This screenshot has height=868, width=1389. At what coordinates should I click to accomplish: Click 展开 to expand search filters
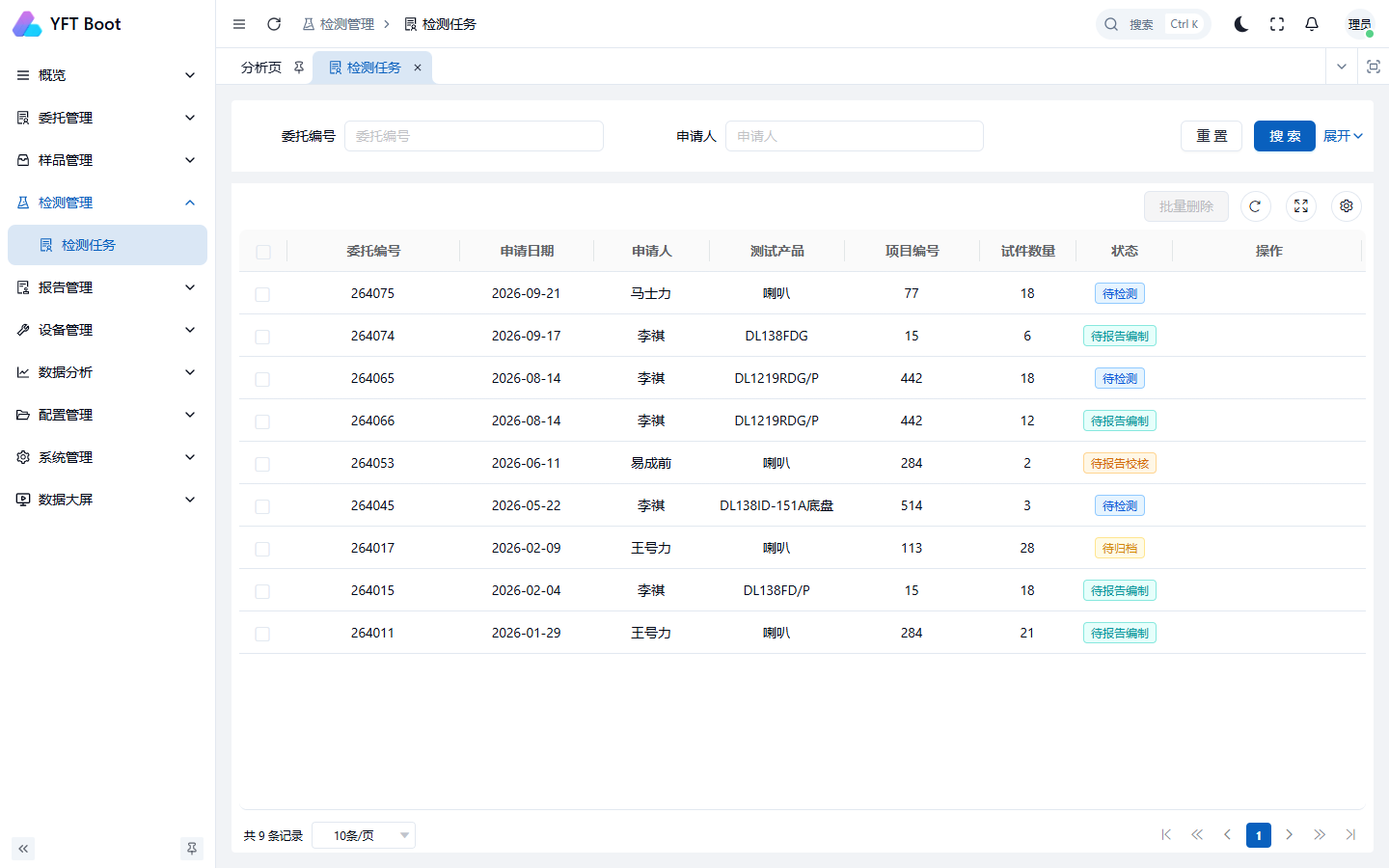[1343, 136]
